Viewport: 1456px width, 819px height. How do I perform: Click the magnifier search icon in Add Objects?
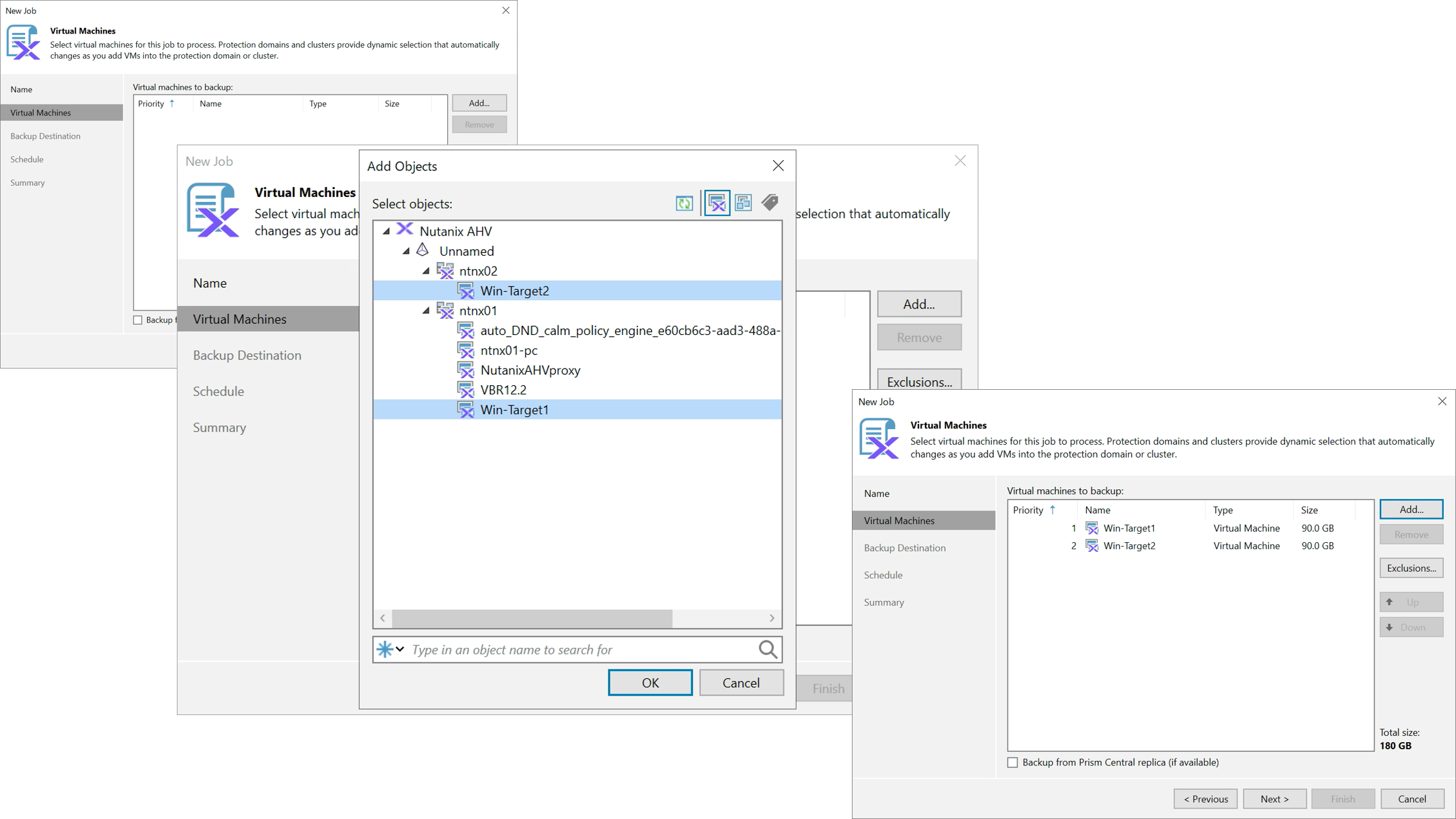(x=767, y=649)
